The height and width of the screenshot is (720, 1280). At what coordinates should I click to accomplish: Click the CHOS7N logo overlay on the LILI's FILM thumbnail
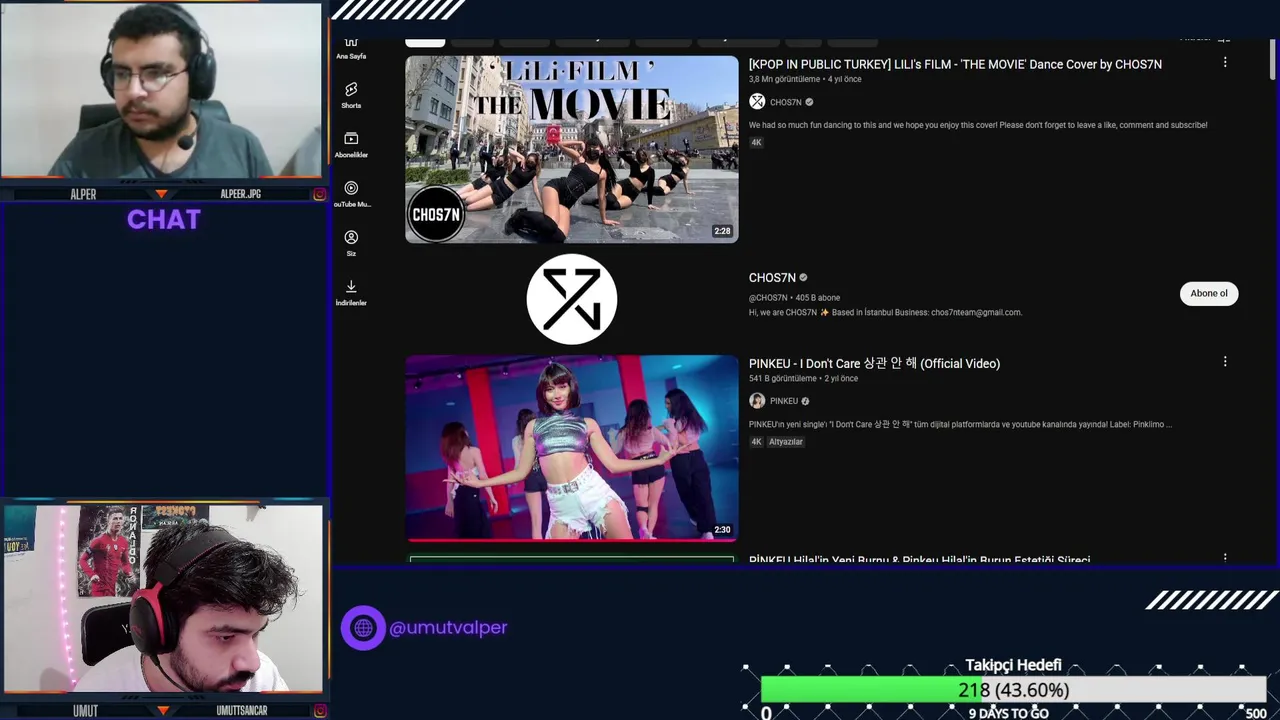436,214
